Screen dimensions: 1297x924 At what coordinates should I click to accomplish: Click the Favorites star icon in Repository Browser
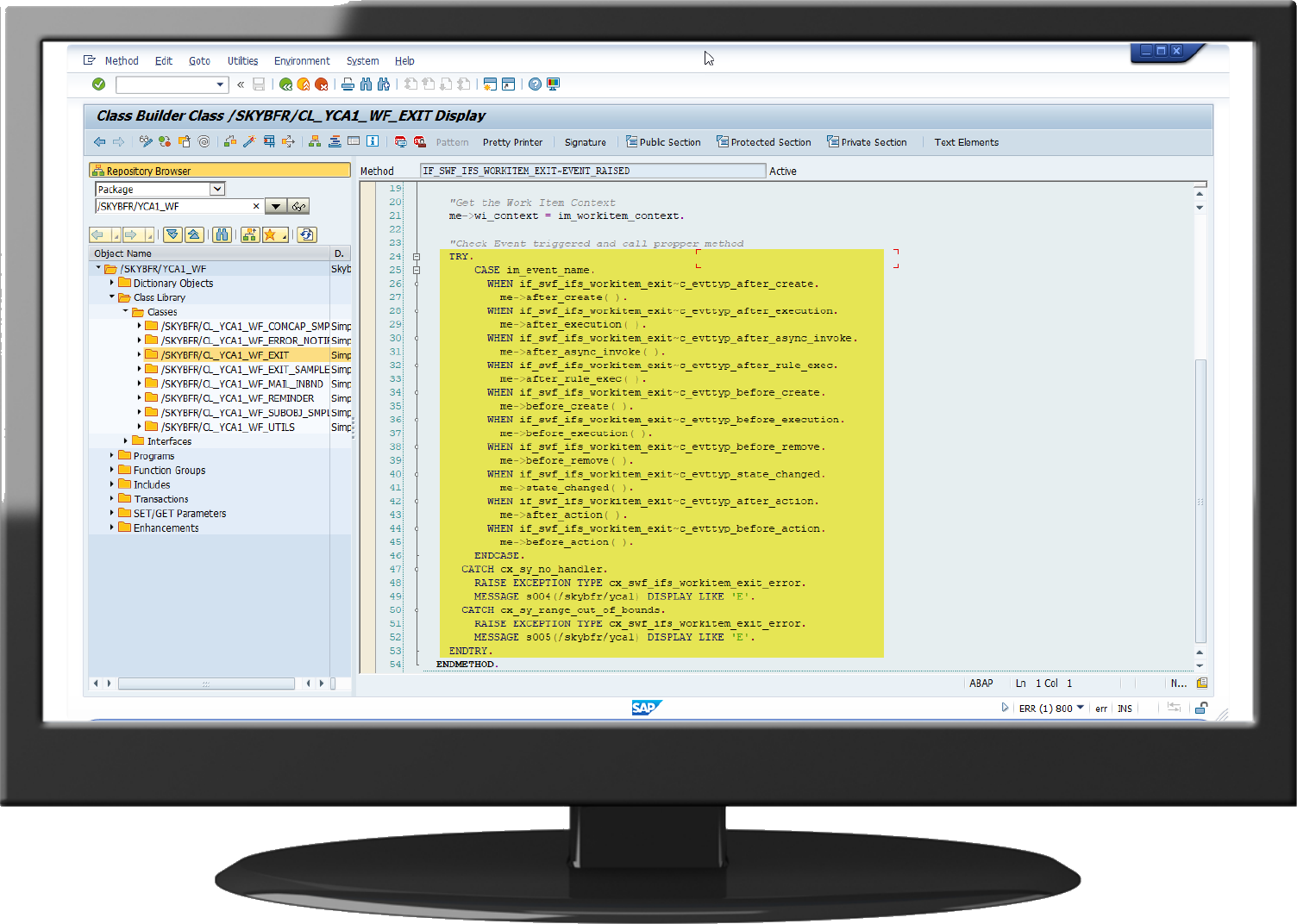(274, 234)
